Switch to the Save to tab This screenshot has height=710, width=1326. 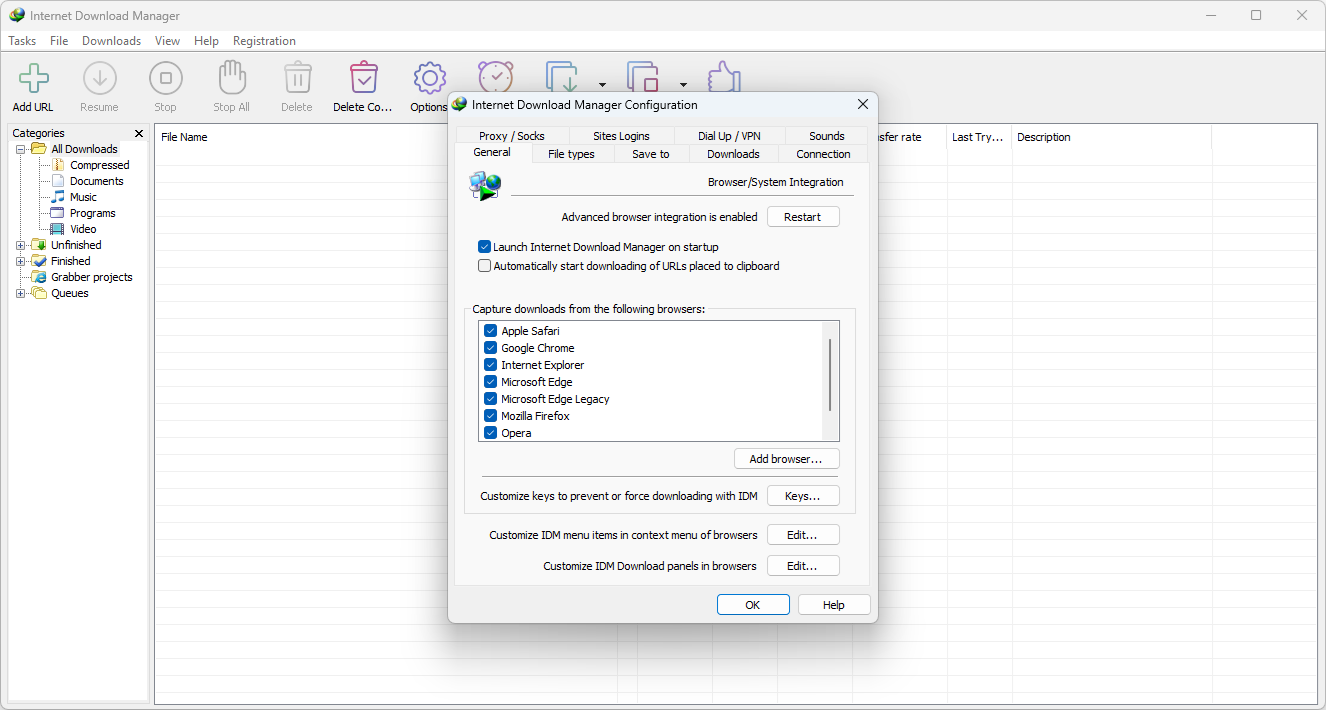coord(651,154)
